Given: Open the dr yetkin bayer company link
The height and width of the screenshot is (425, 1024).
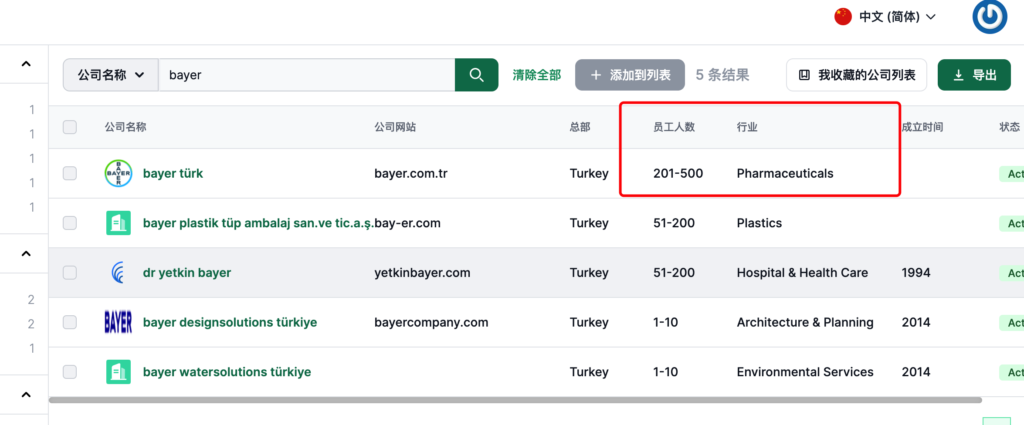Looking at the screenshot, I should tap(187, 273).
